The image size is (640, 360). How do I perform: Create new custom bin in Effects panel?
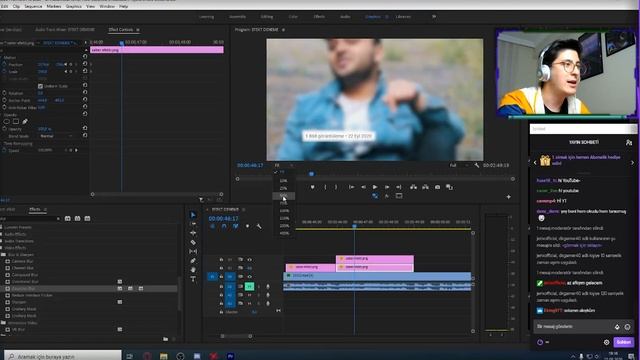165,339
